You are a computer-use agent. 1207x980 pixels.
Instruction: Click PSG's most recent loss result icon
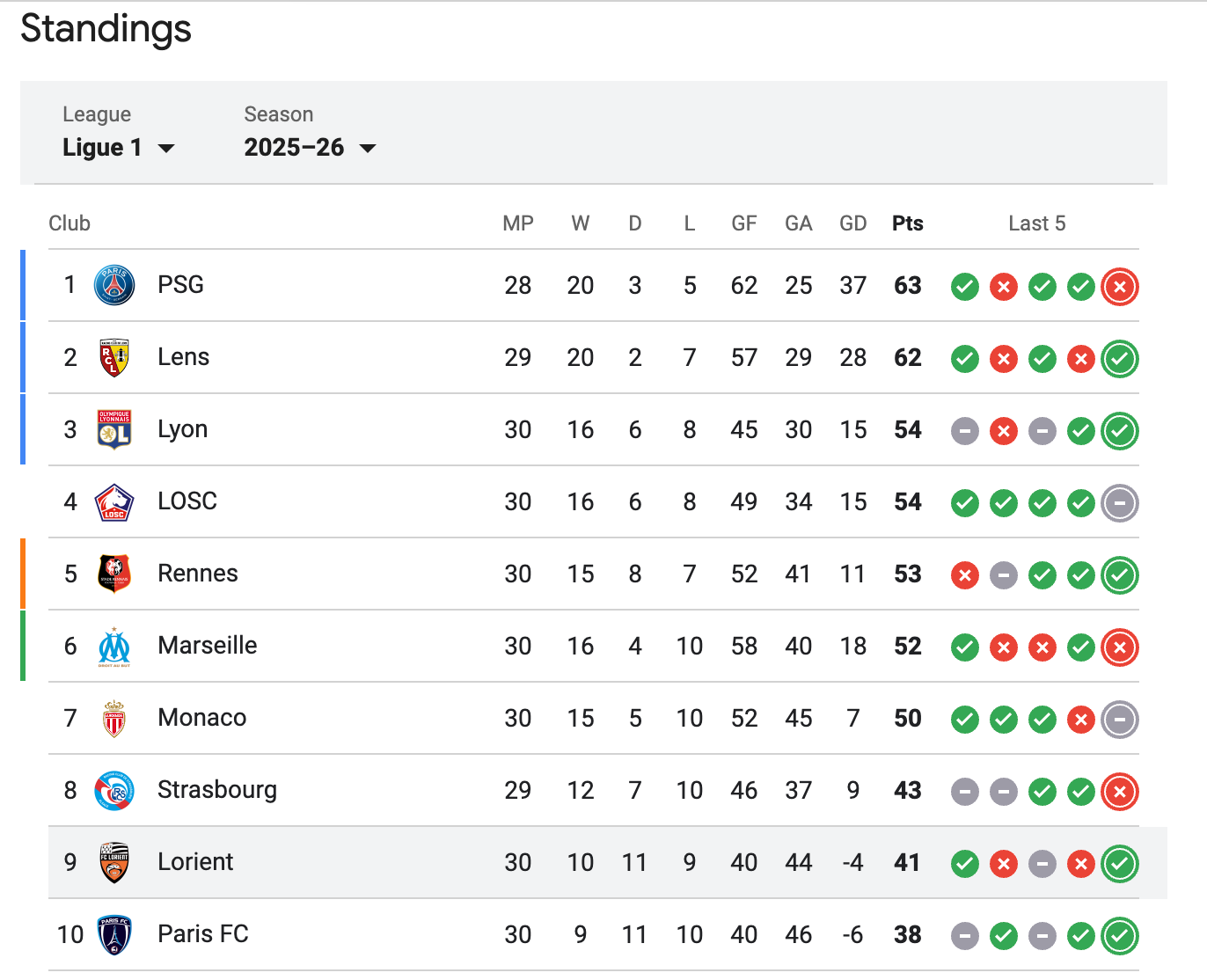click(1120, 286)
